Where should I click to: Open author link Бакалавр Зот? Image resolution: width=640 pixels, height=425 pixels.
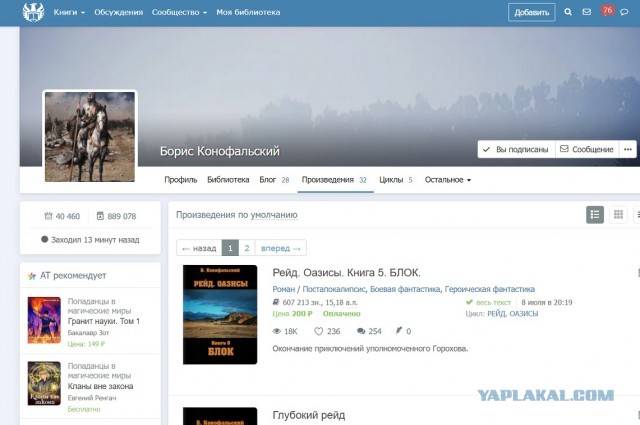(88, 333)
